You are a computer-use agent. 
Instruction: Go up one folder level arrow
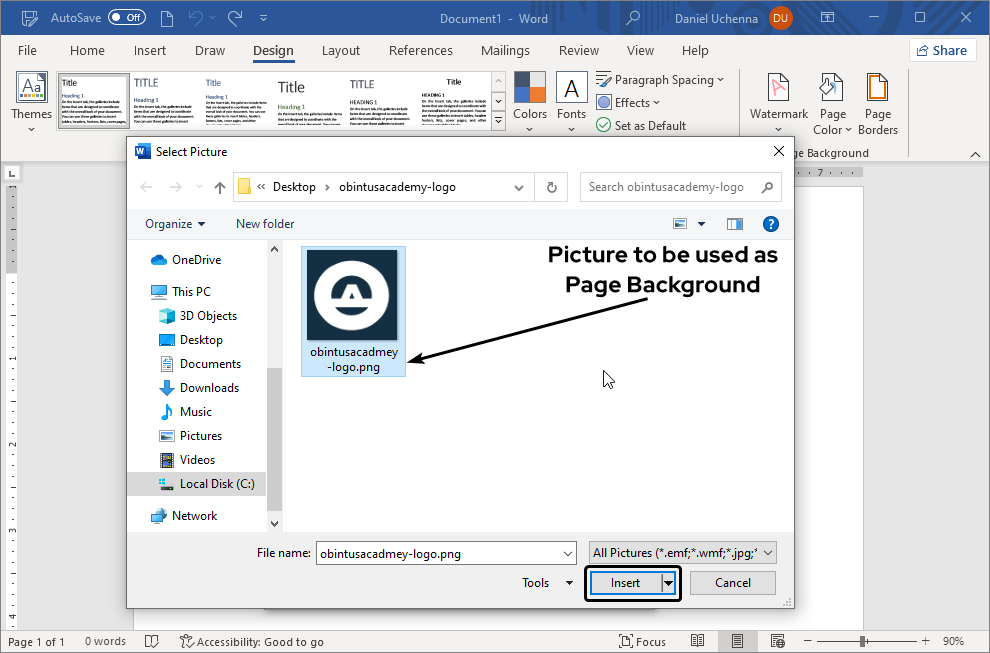pyautogui.click(x=220, y=187)
